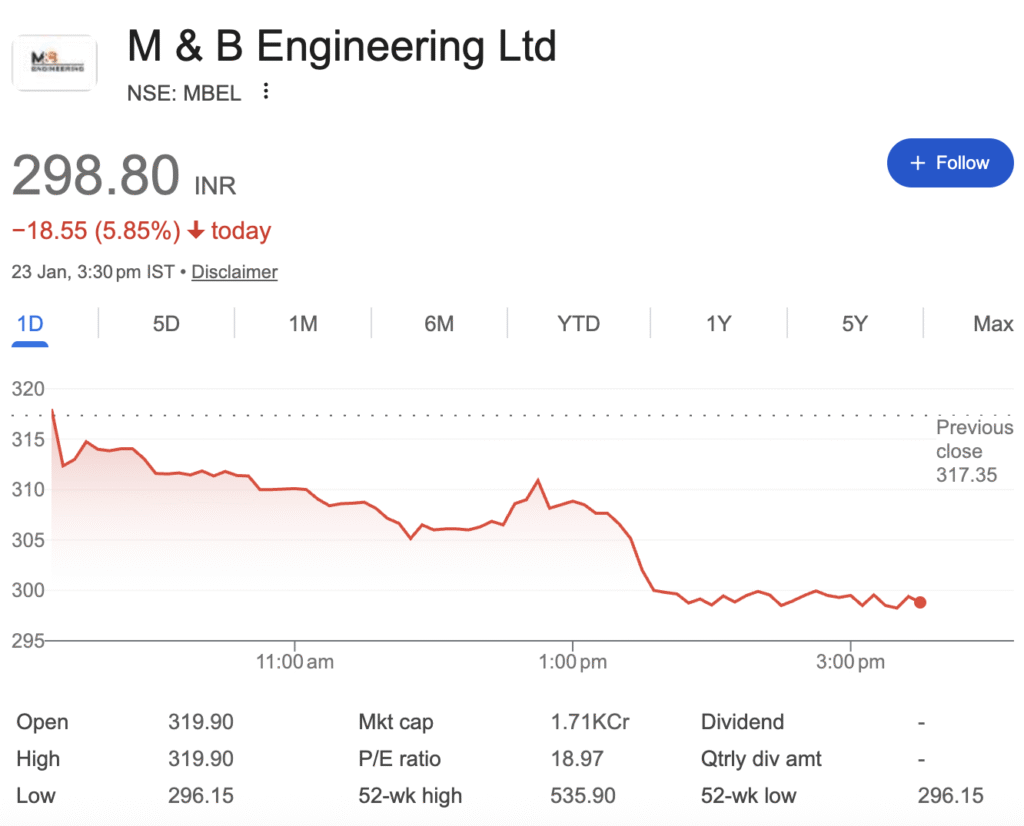Select the 1D chart range tab
Viewport: 1024px width, 826px height.
(30, 324)
